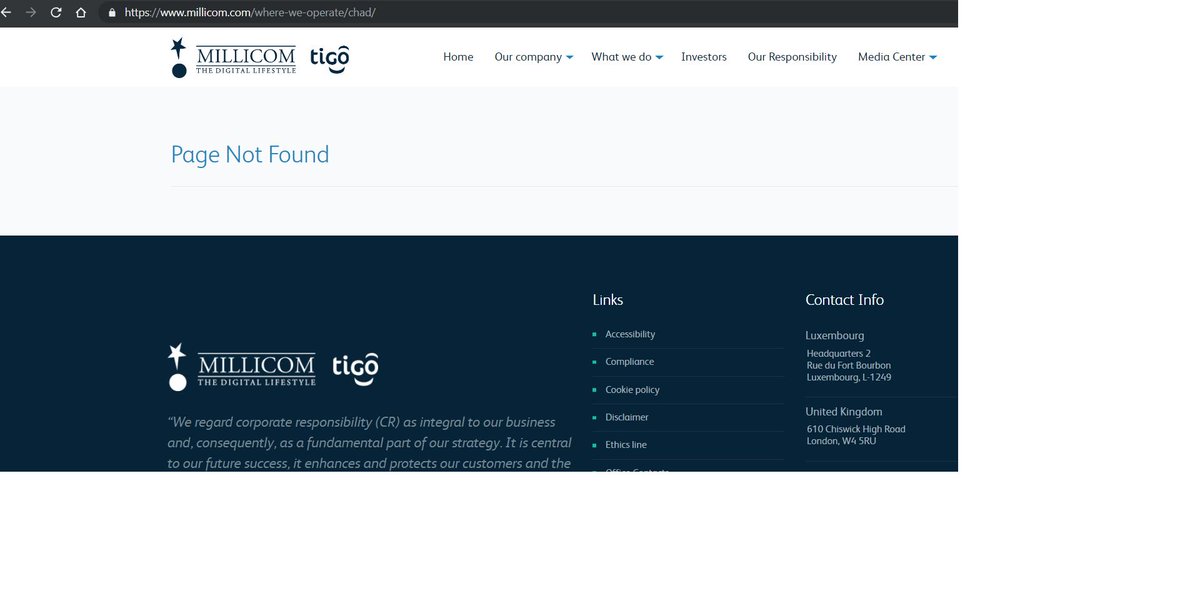The width and height of the screenshot is (1200, 616).
Task: Click the footer Tigo logo
Action: tap(355, 369)
